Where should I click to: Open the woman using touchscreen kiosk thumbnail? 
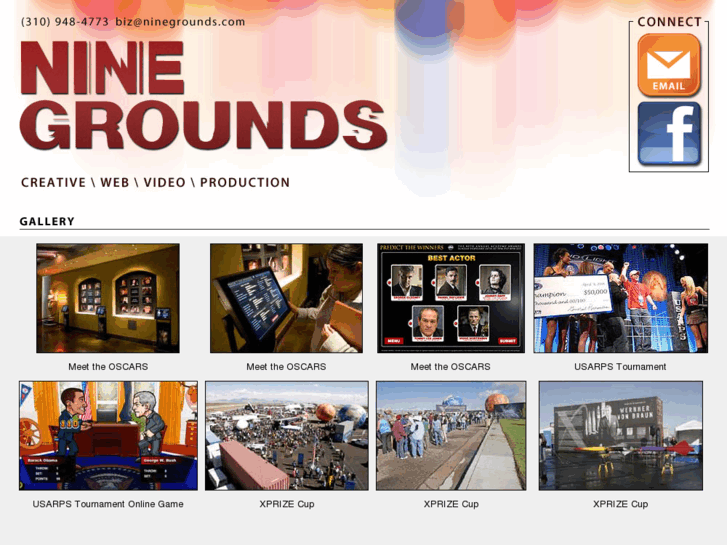(287, 298)
